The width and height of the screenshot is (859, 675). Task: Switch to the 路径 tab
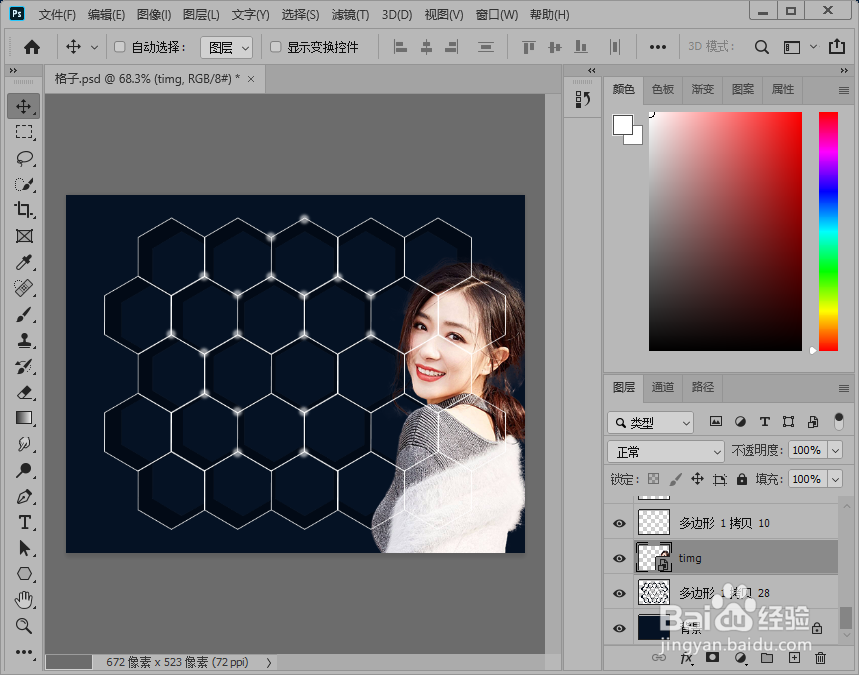click(x=702, y=387)
